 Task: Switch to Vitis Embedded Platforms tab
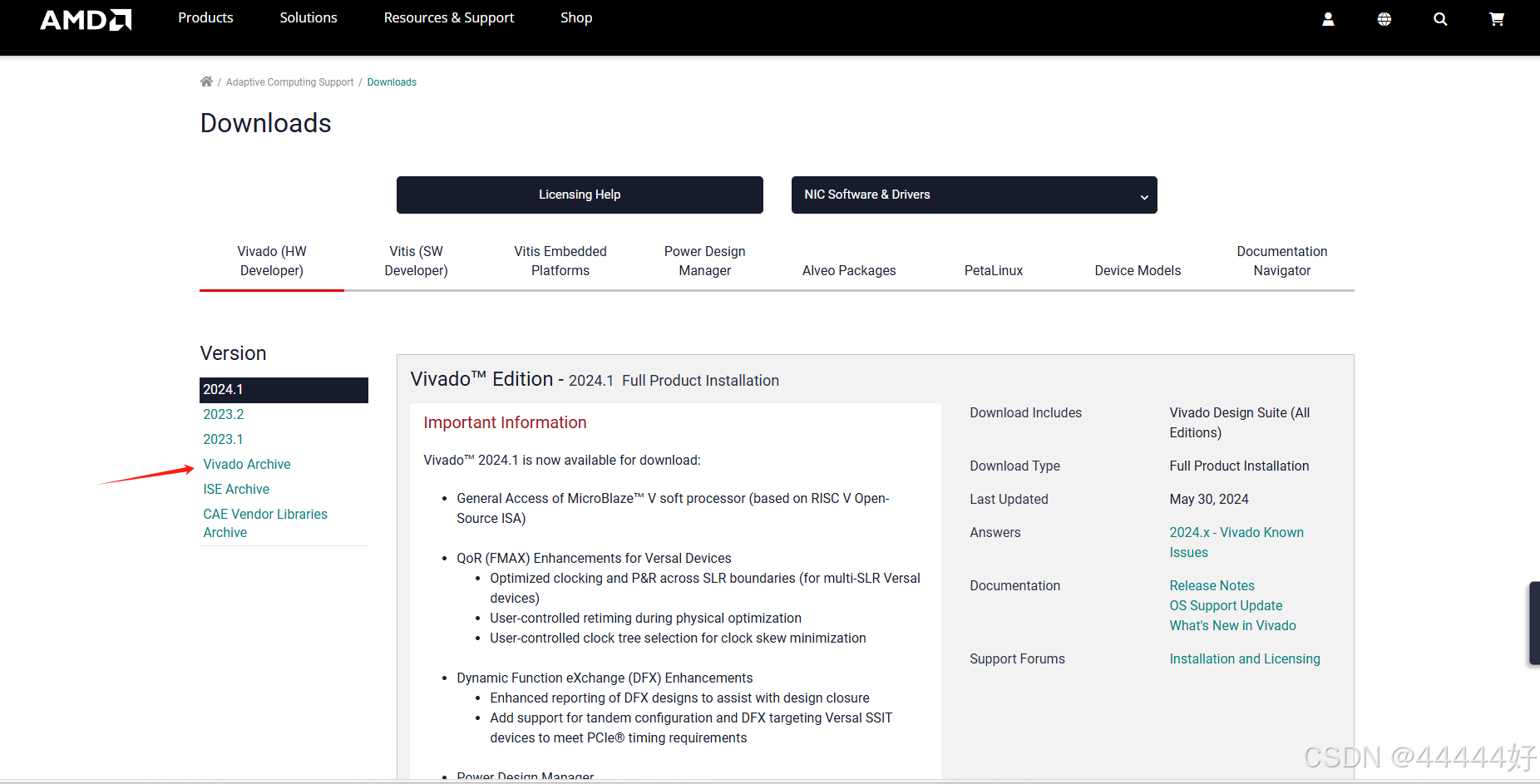560,261
